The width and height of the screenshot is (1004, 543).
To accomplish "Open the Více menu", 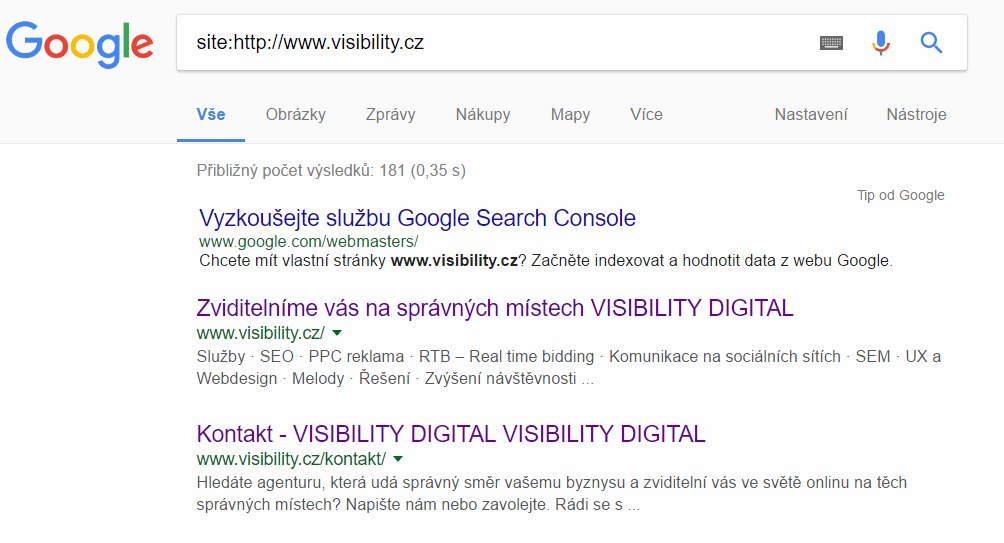I will (x=646, y=114).
